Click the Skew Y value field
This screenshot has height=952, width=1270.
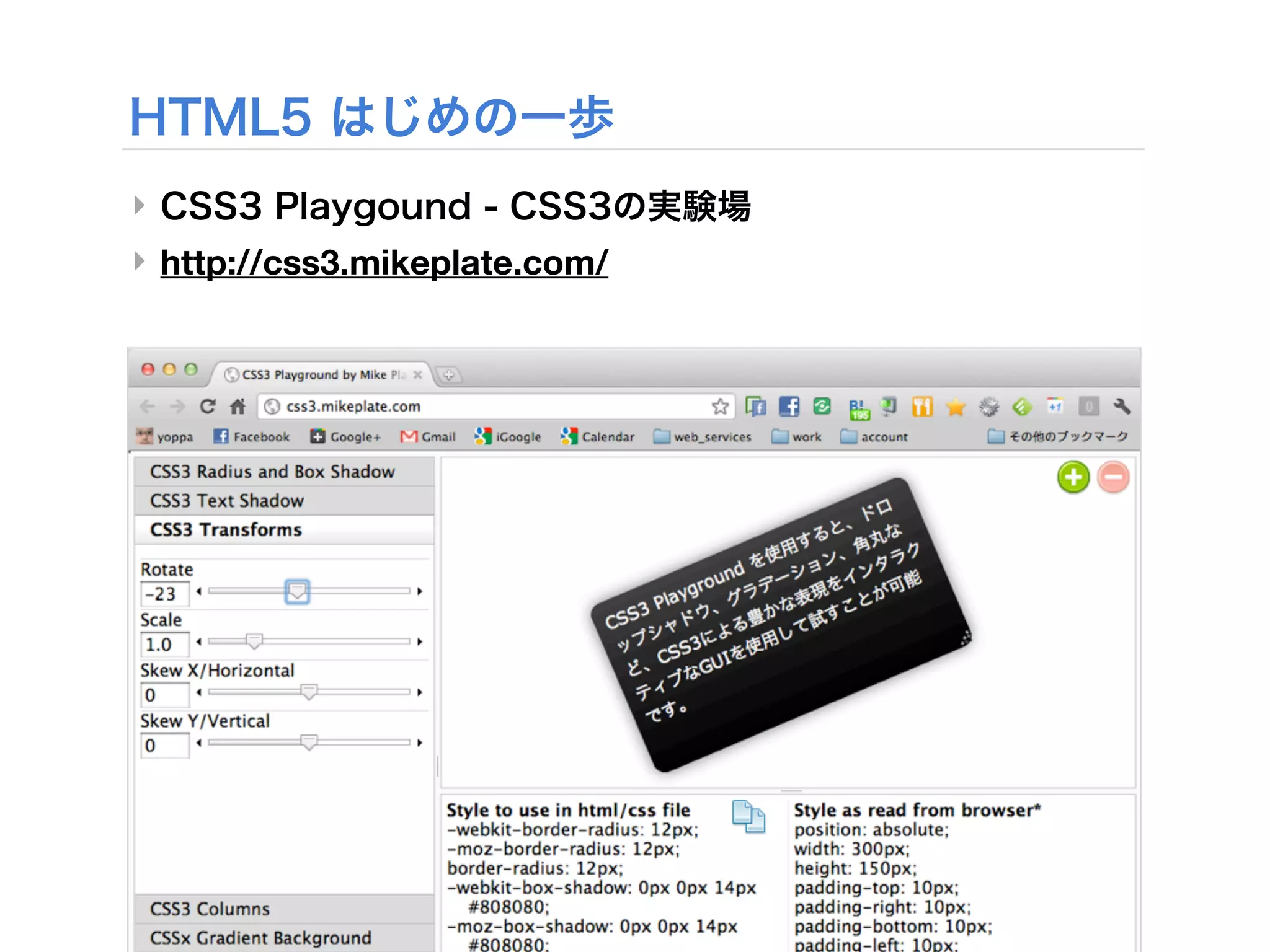165,746
